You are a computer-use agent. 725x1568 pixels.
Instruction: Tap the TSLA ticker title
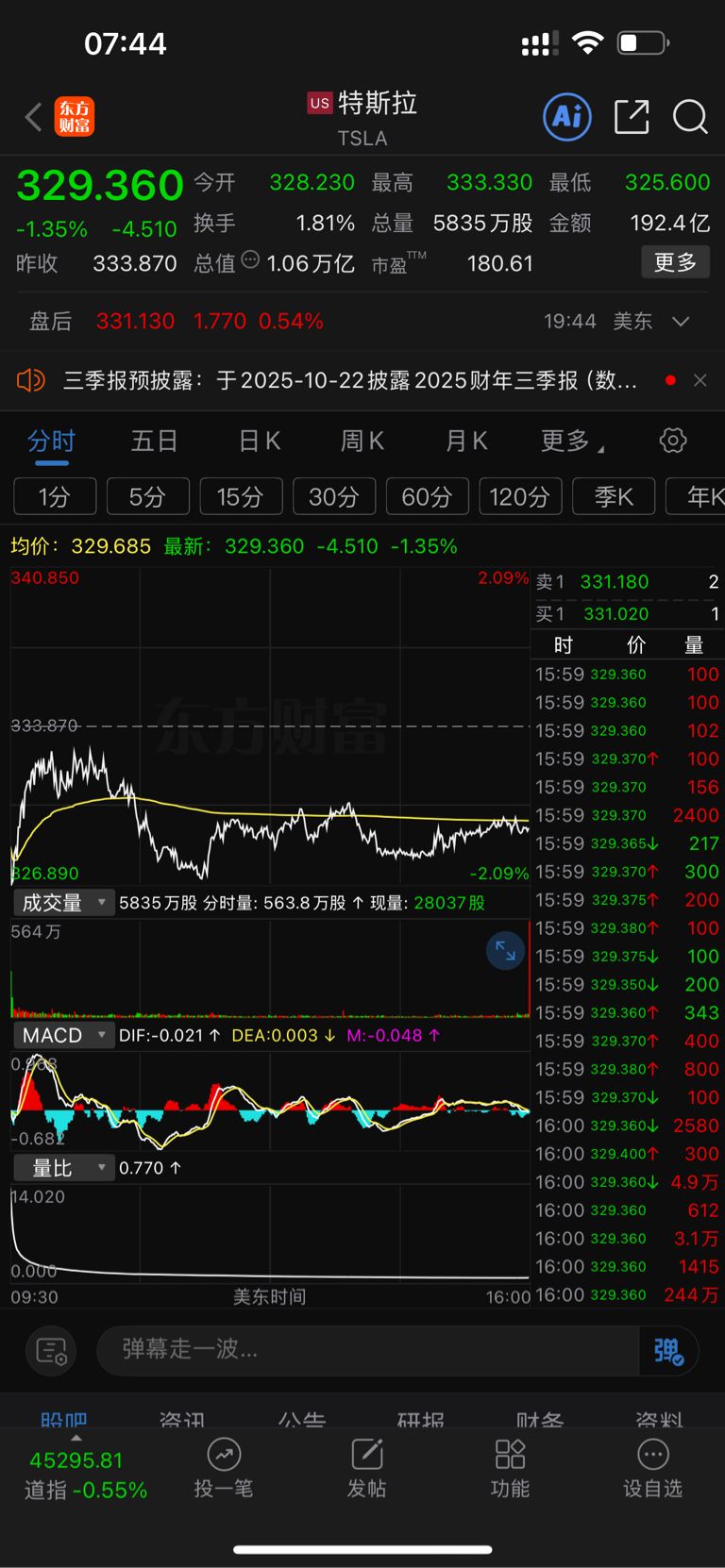coord(362,139)
